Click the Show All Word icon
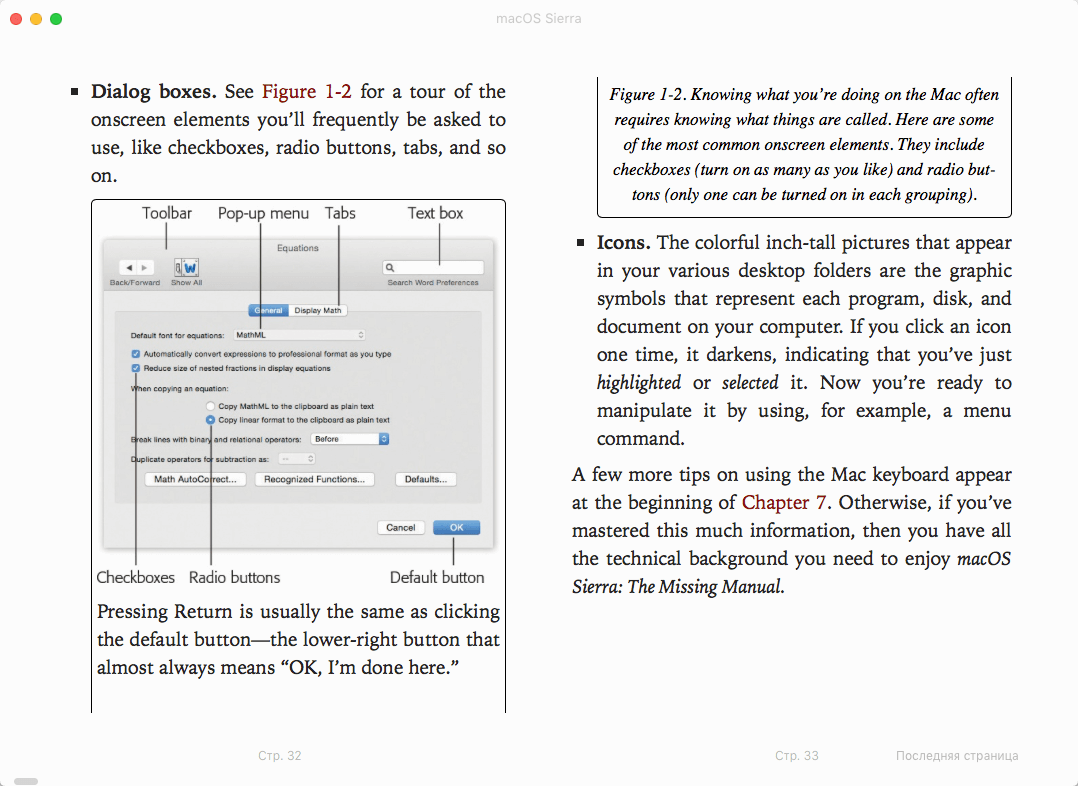Screen dimensions: 1078x786 [x=187, y=268]
